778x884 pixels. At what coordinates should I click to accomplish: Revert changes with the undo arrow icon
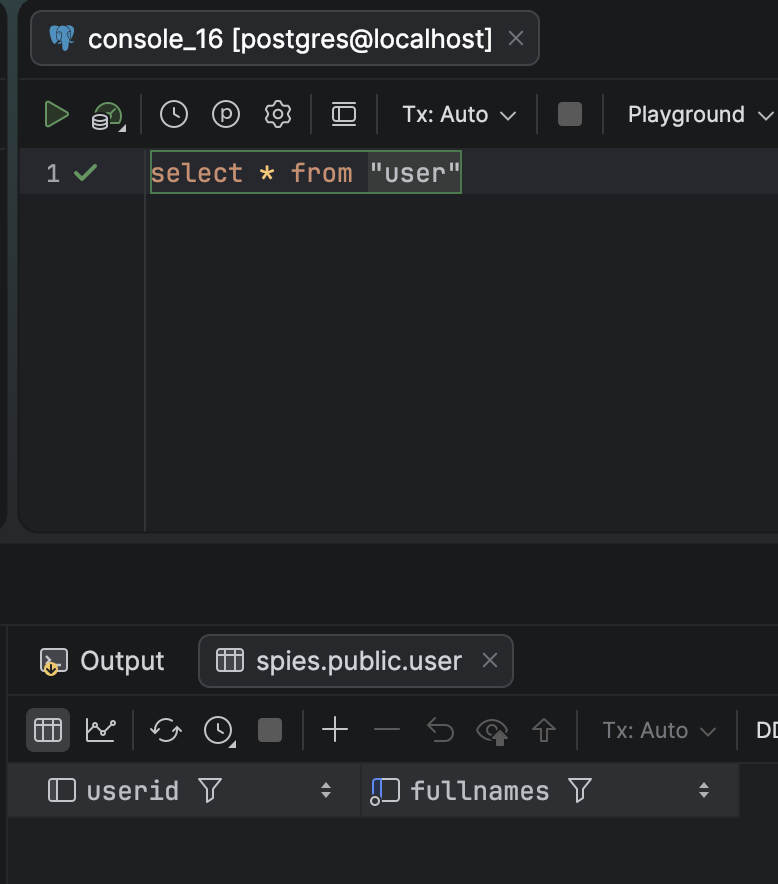coord(440,730)
